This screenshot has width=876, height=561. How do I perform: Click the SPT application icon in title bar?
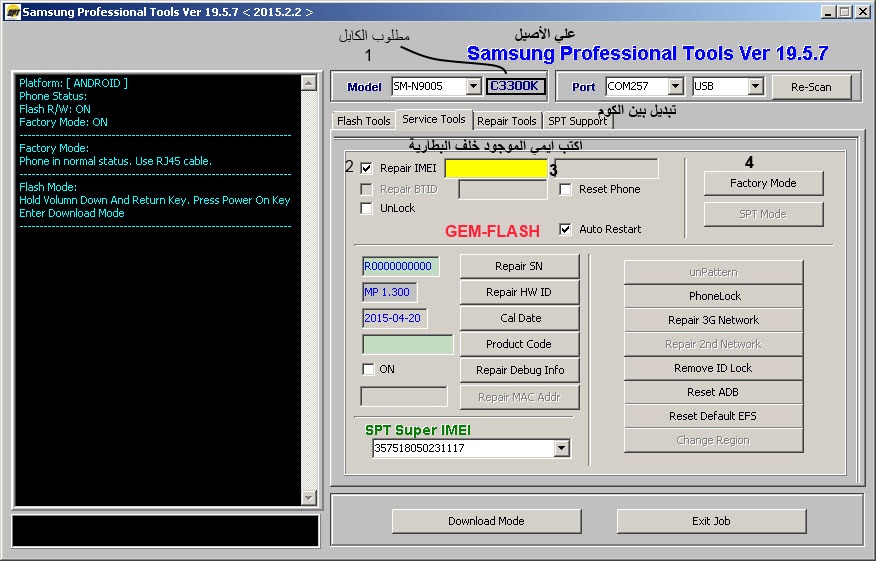tap(12, 12)
